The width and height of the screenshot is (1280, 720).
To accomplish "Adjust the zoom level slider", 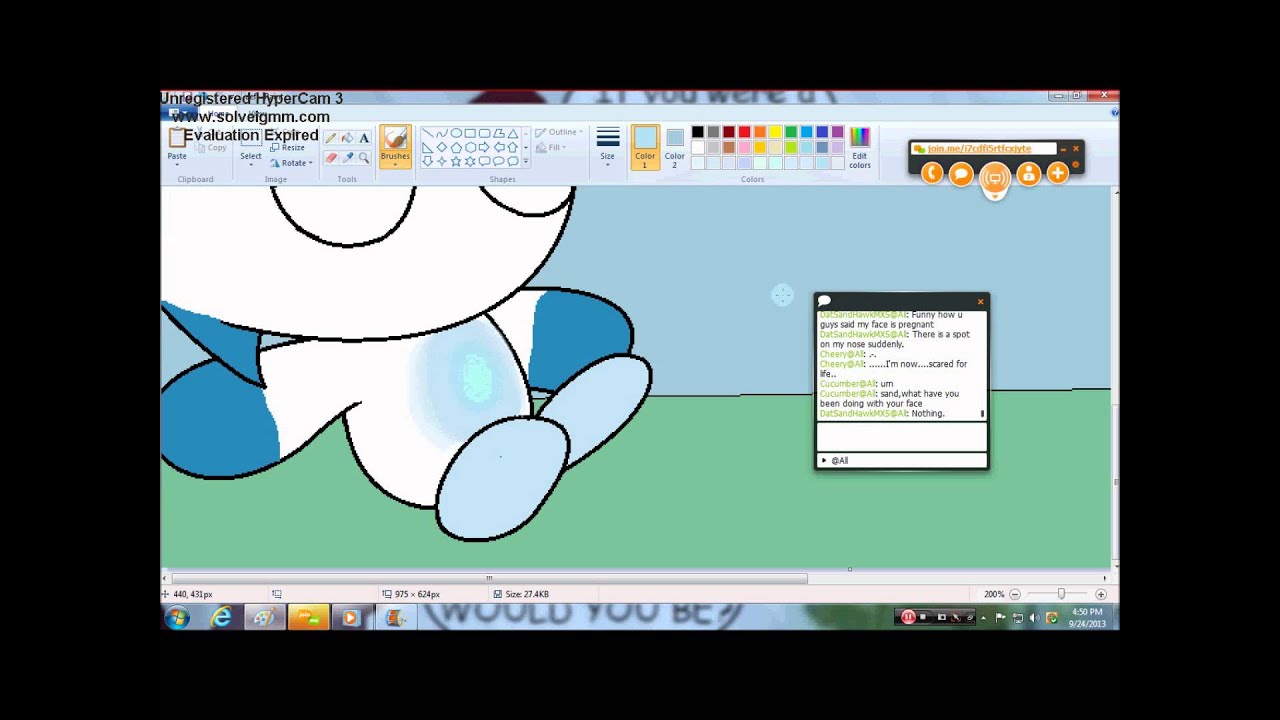I will [x=1061, y=594].
